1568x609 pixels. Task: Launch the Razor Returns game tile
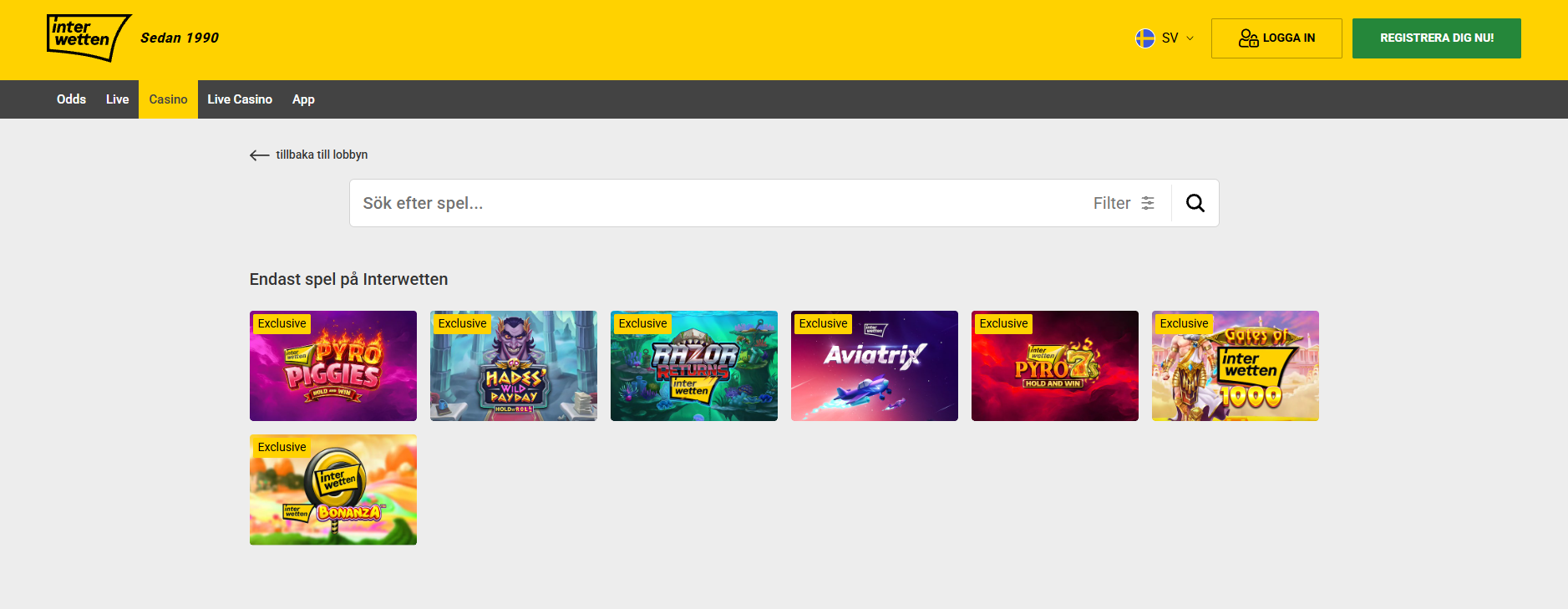(x=694, y=366)
